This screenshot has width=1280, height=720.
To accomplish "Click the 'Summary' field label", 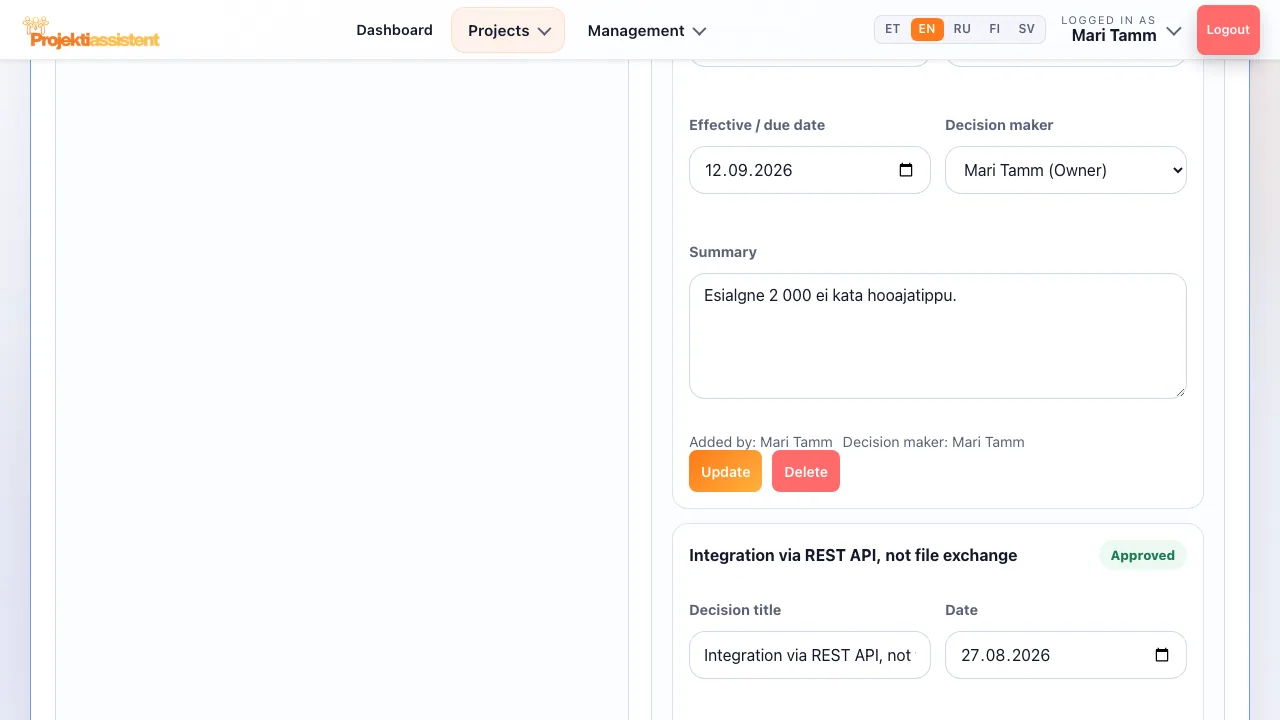I will pos(723,252).
